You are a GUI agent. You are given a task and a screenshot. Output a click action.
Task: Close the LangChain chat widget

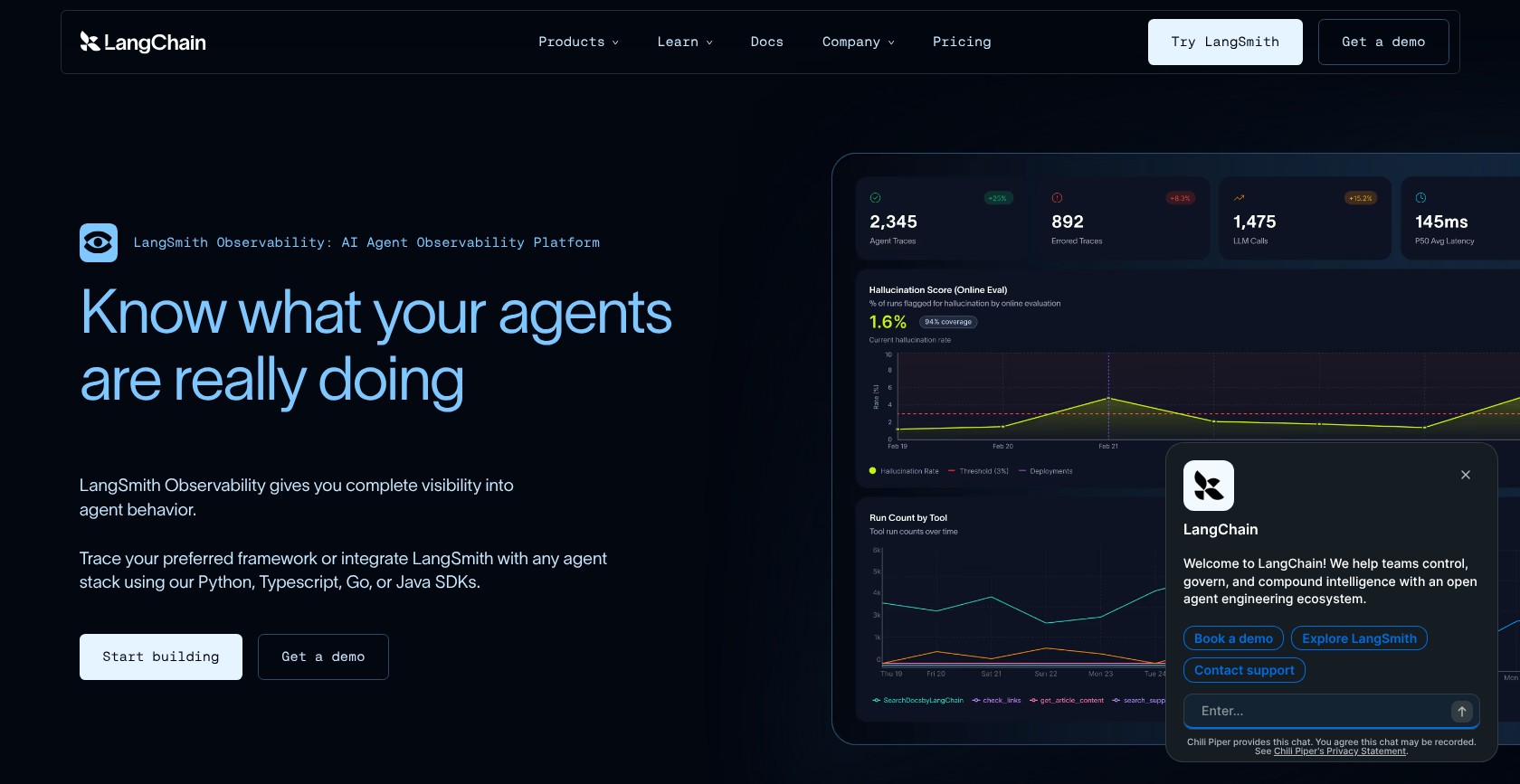(1466, 475)
